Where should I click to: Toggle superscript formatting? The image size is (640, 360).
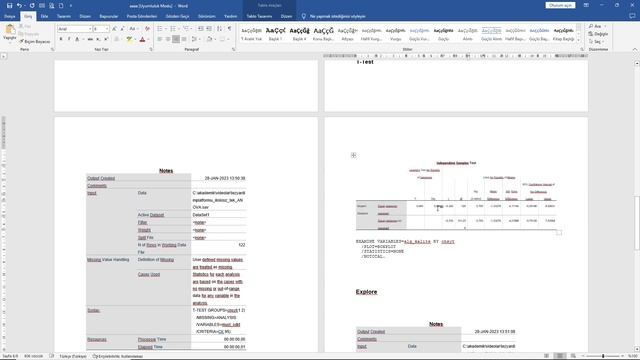point(106,39)
